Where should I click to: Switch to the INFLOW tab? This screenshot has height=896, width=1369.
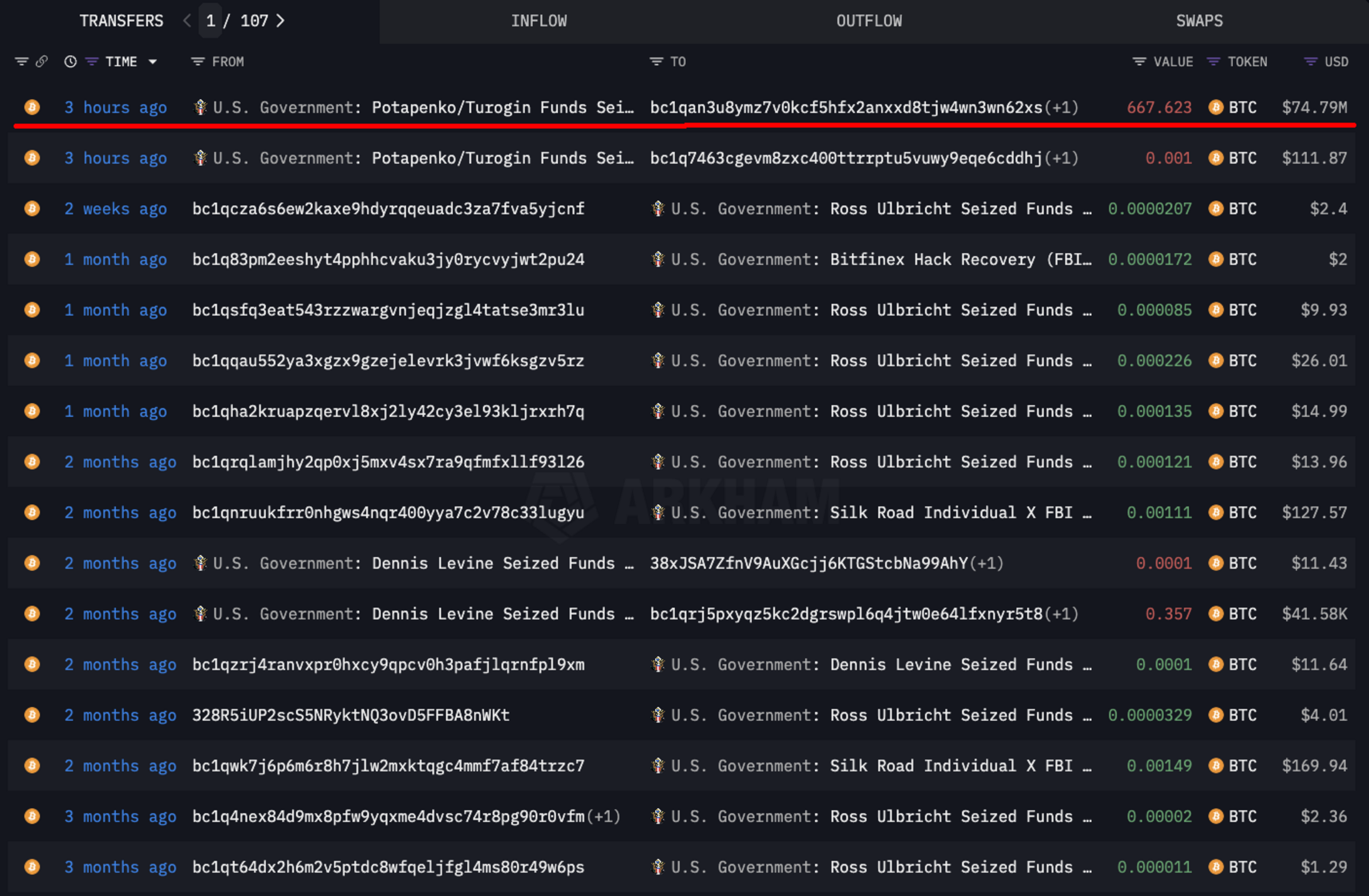point(539,21)
